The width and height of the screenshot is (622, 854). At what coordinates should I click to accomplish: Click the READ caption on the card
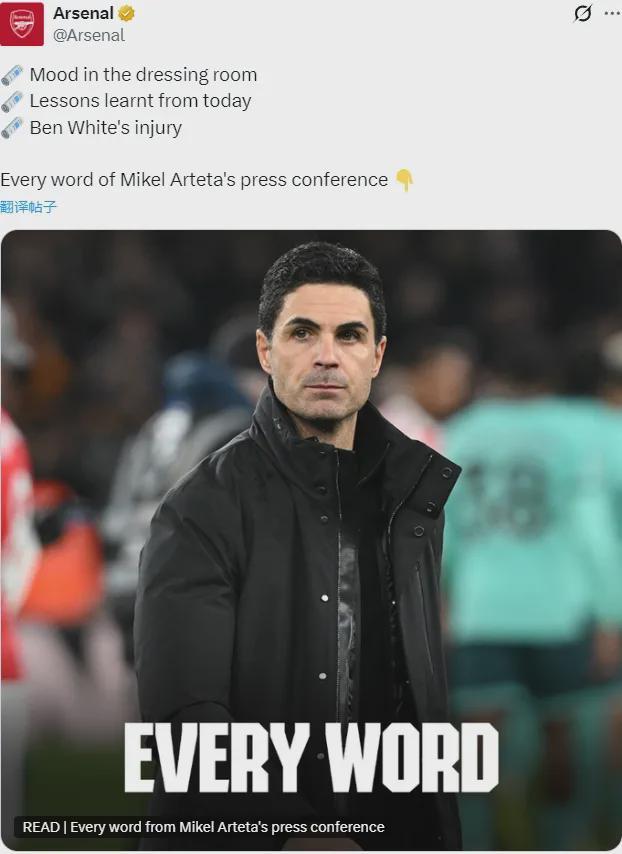coord(203,827)
